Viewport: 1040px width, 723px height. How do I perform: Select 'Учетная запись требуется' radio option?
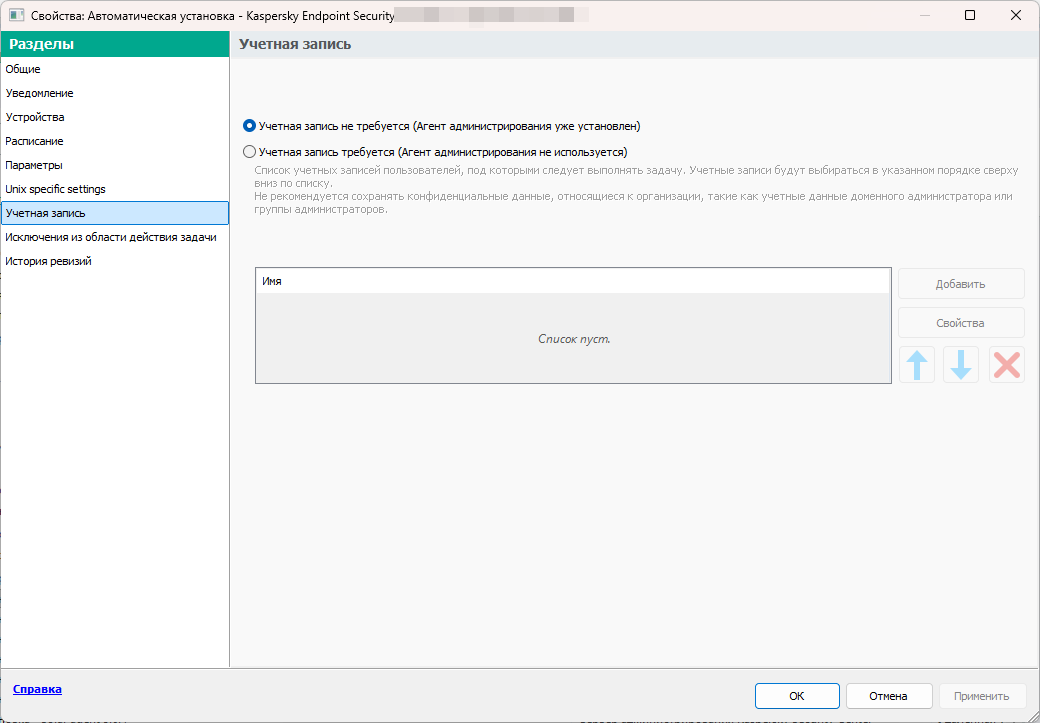[x=250, y=153]
